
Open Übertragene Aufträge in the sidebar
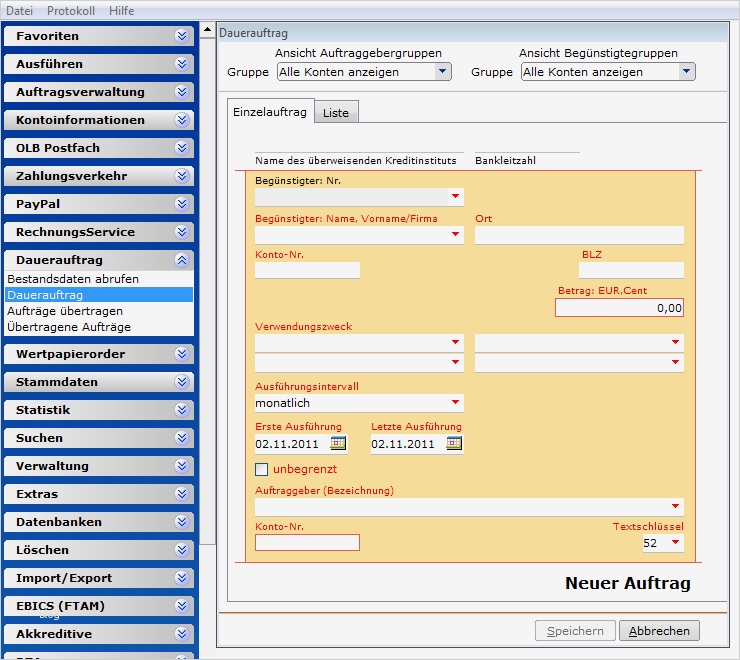(99, 327)
